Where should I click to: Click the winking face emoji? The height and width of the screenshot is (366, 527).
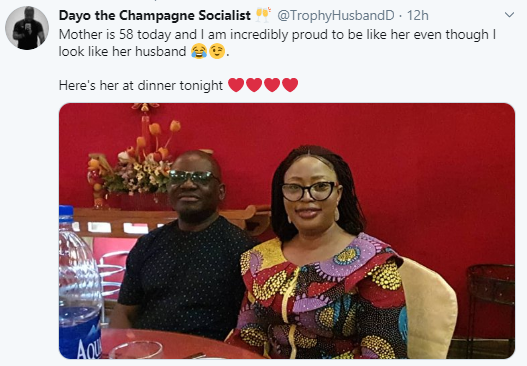pyautogui.click(x=217, y=51)
